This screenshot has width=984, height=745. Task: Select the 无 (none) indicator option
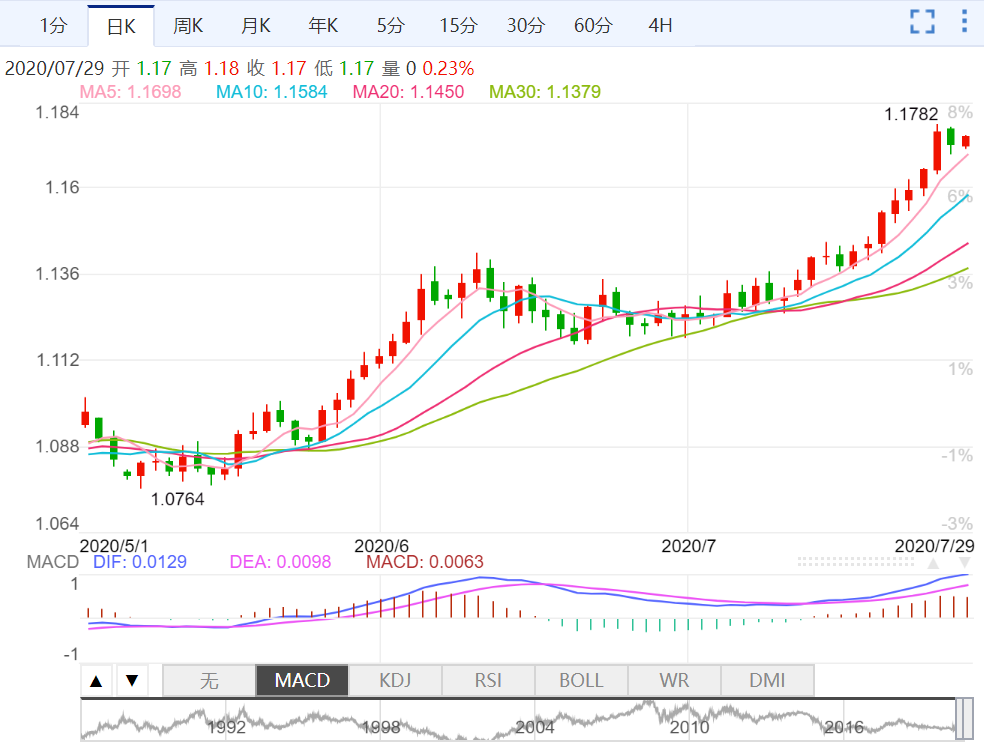point(209,681)
